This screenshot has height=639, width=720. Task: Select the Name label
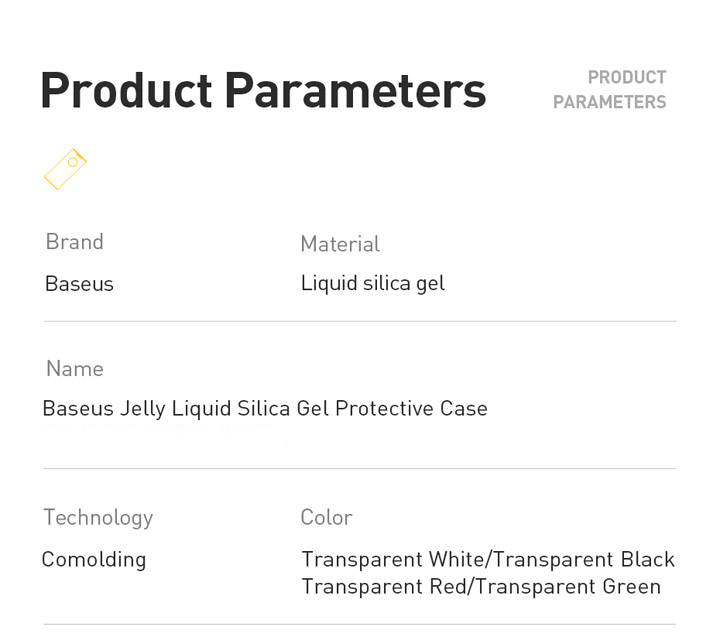point(75,369)
